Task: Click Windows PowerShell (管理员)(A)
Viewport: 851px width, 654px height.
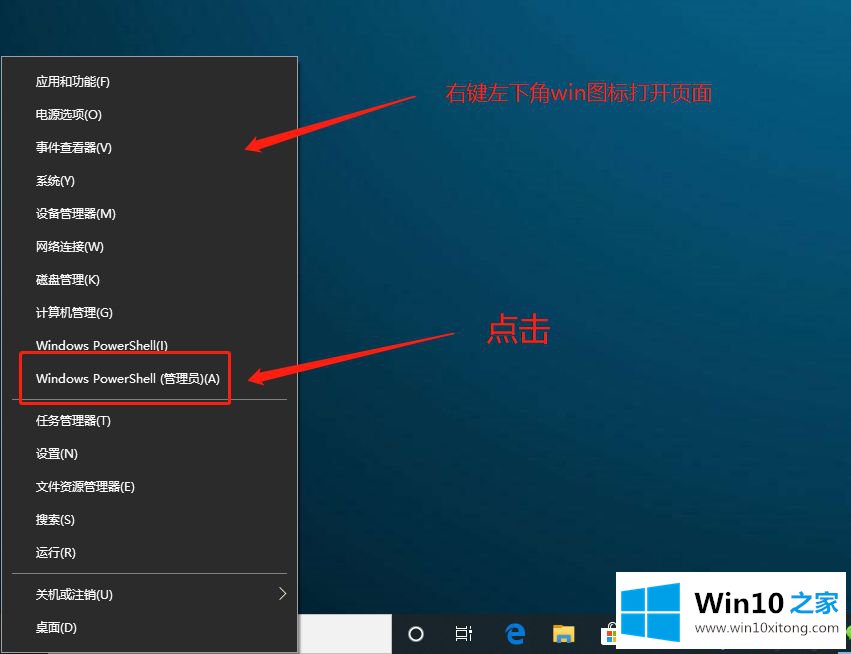Action: coord(127,379)
